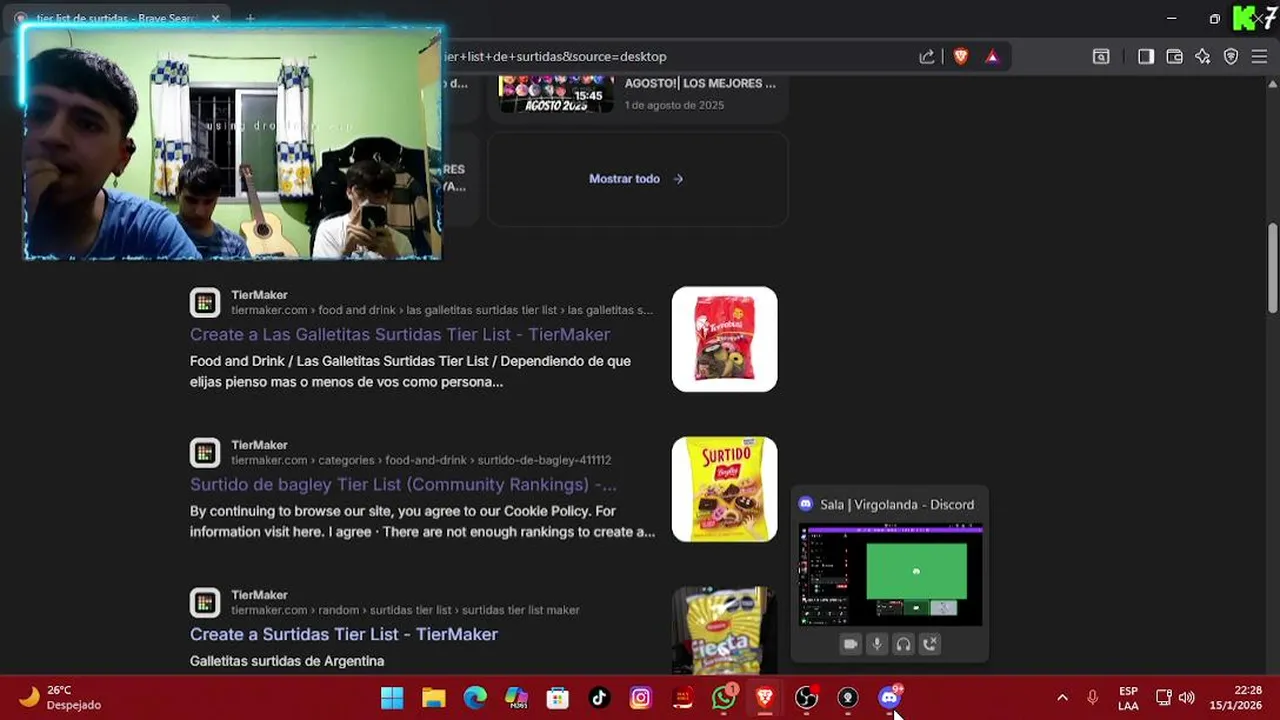This screenshot has height=720, width=1280.
Task: Open TikTok from the taskbar
Action: pyautogui.click(x=599, y=698)
